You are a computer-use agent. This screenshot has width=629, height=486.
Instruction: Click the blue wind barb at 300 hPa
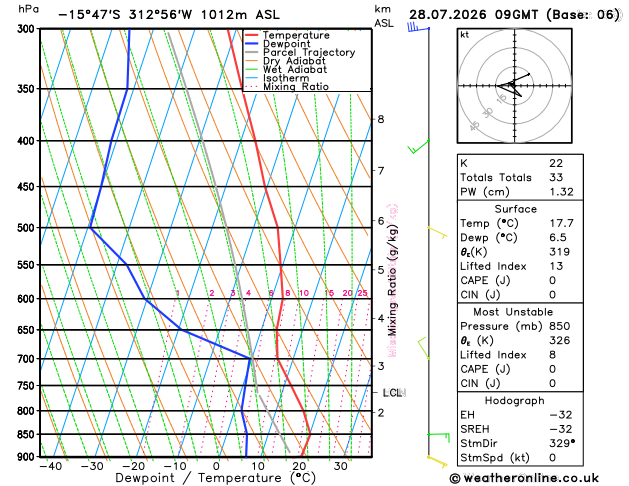(x=418, y=27)
